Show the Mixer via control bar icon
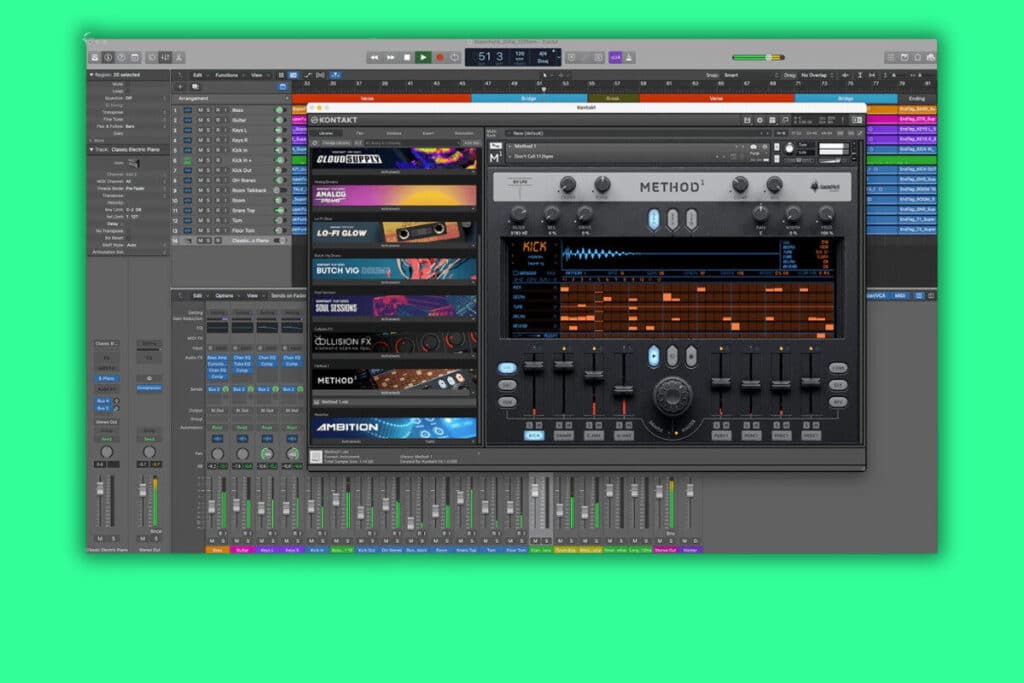1024x683 pixels. coord(165,57)
